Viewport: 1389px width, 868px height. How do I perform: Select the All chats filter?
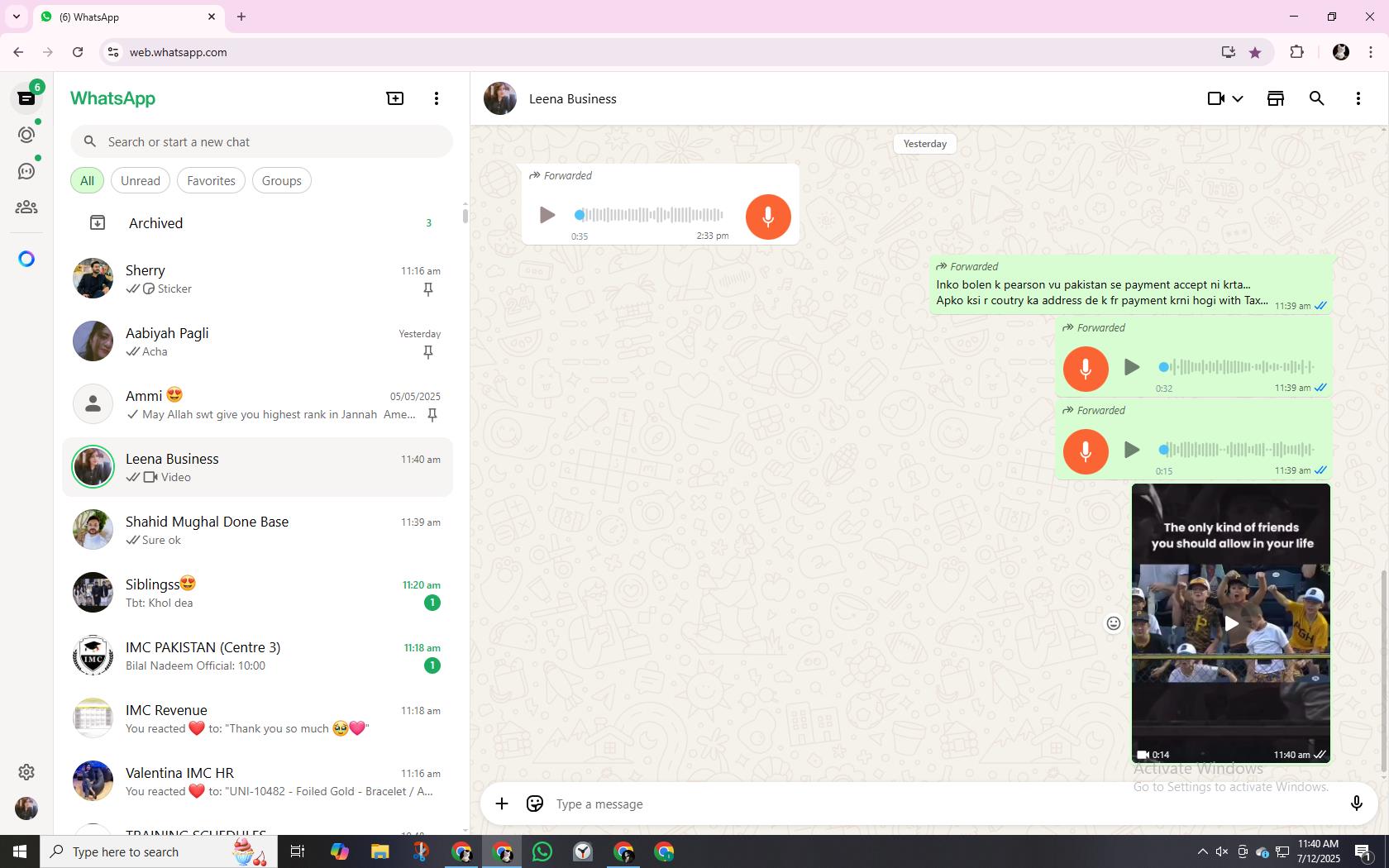[x=87, y=181]
